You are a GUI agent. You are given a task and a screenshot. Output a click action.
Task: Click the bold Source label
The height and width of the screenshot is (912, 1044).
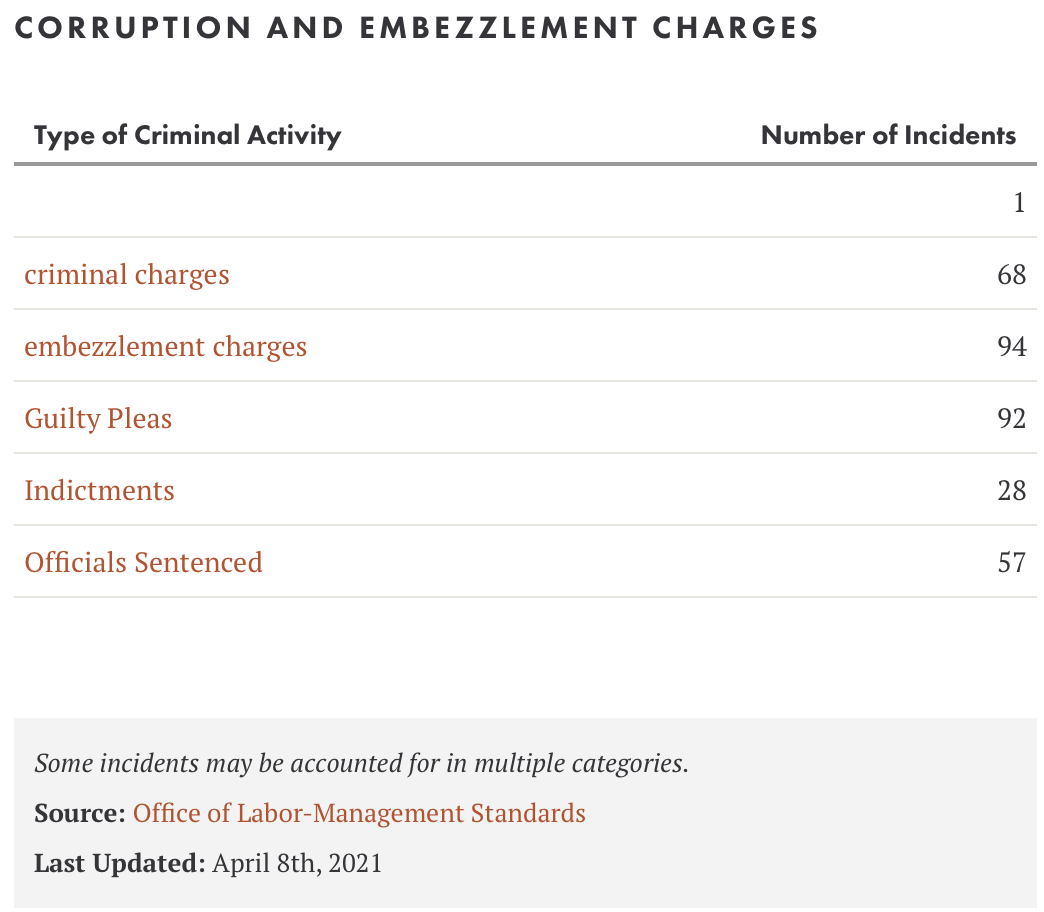click(80, 813)
